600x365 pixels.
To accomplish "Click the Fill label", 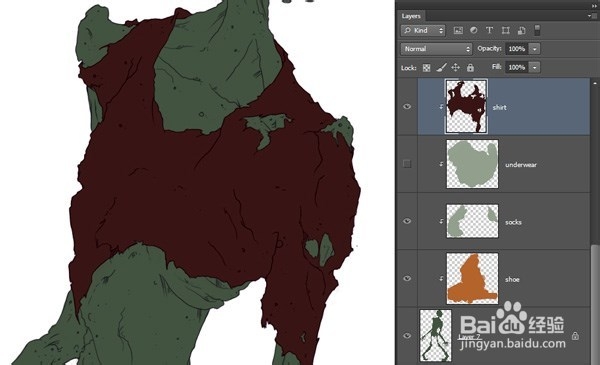I will tap(496, 67).
